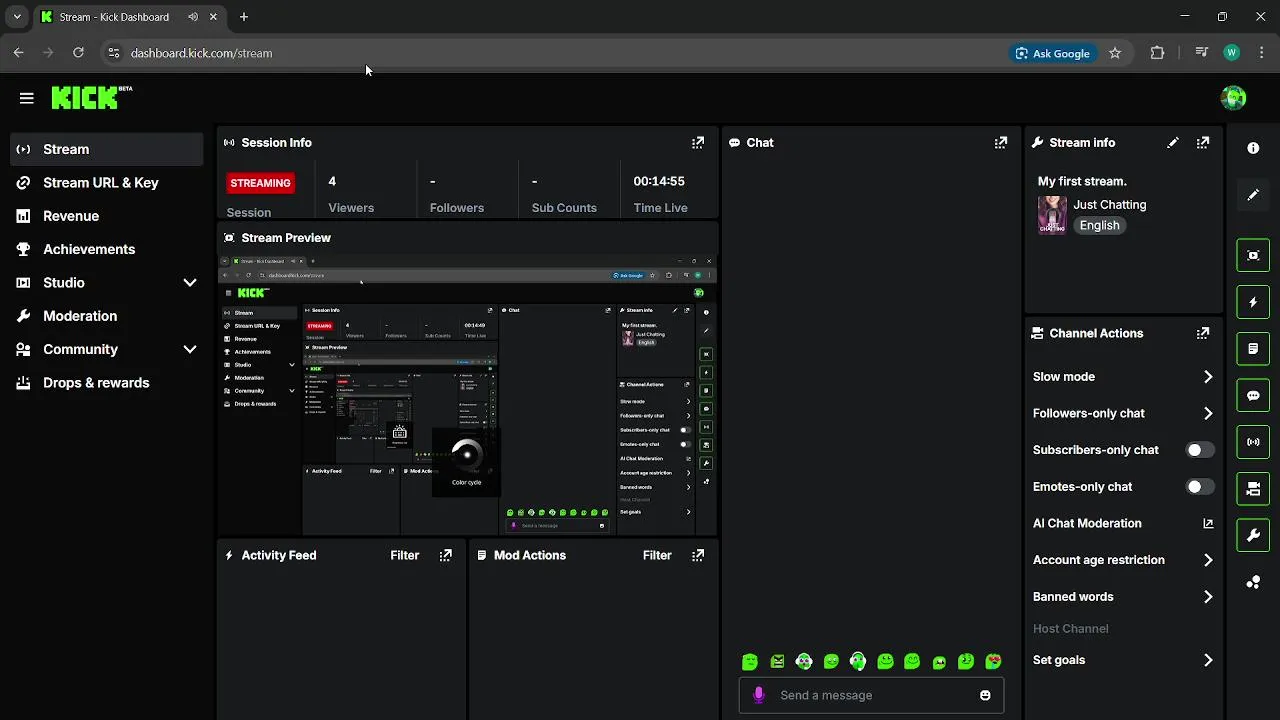Mute tab via speaker icon on tab

tap(193, 17)
